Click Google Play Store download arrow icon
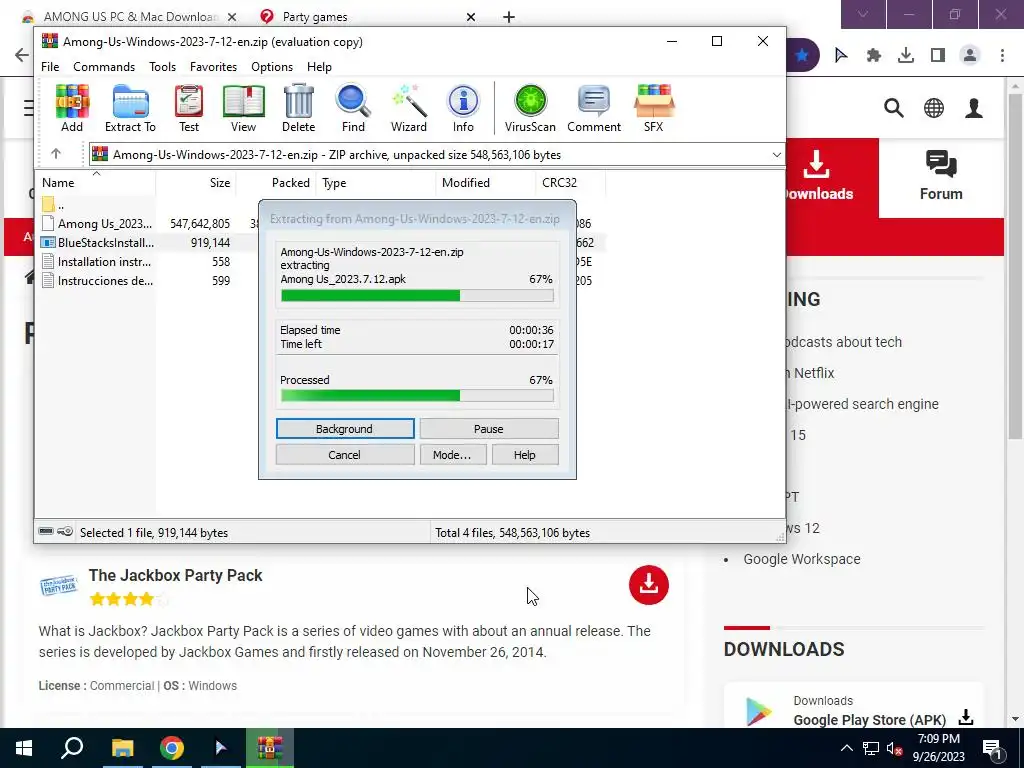This screenshot has height=768, width=1024. (x=966, y=718)
